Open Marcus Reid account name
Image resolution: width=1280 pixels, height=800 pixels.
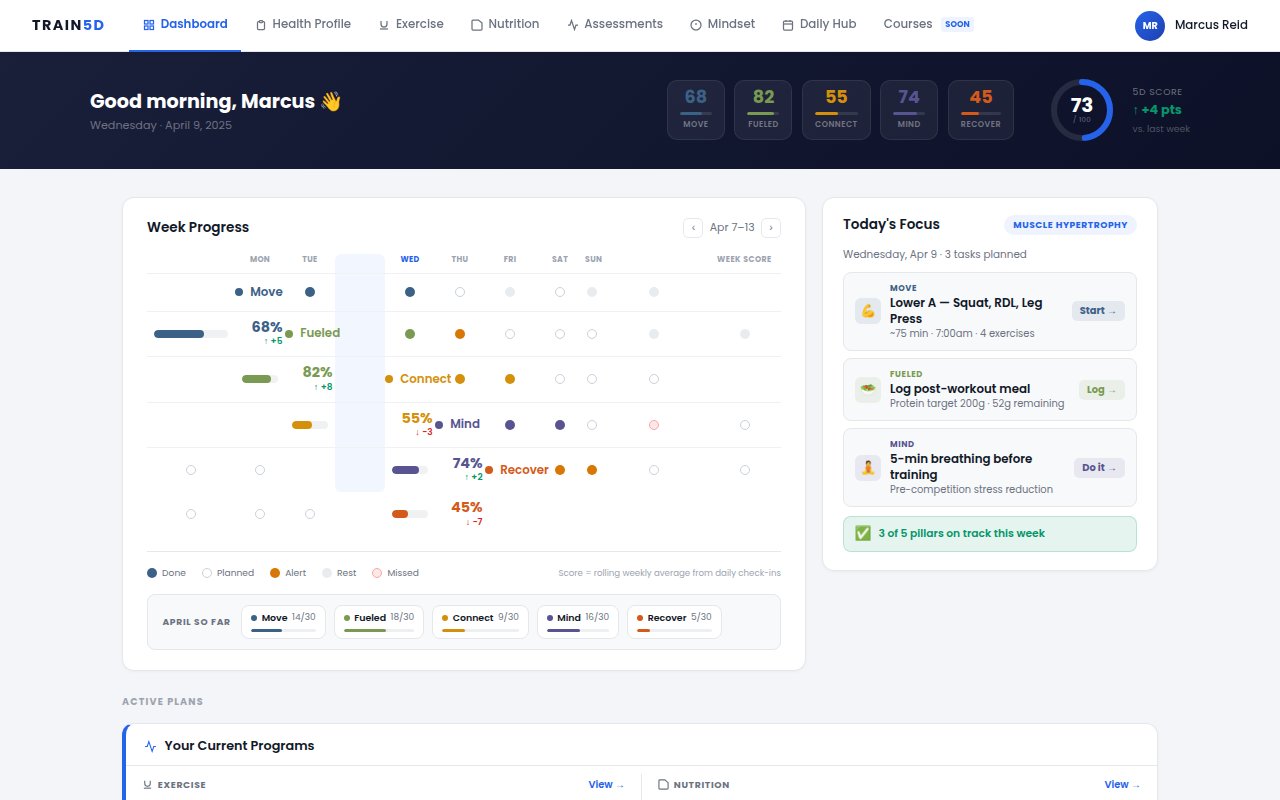pos(1211,25)
